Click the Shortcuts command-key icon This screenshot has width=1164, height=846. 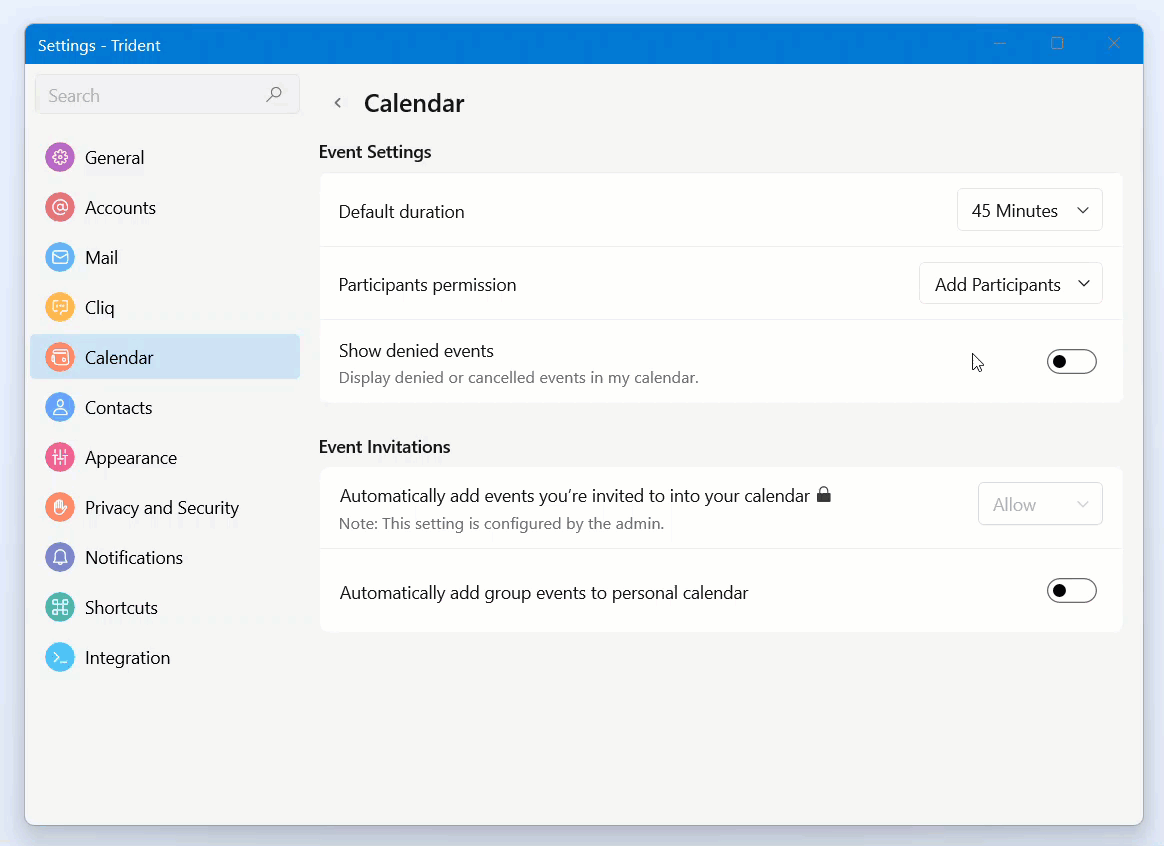click(60, 608)
